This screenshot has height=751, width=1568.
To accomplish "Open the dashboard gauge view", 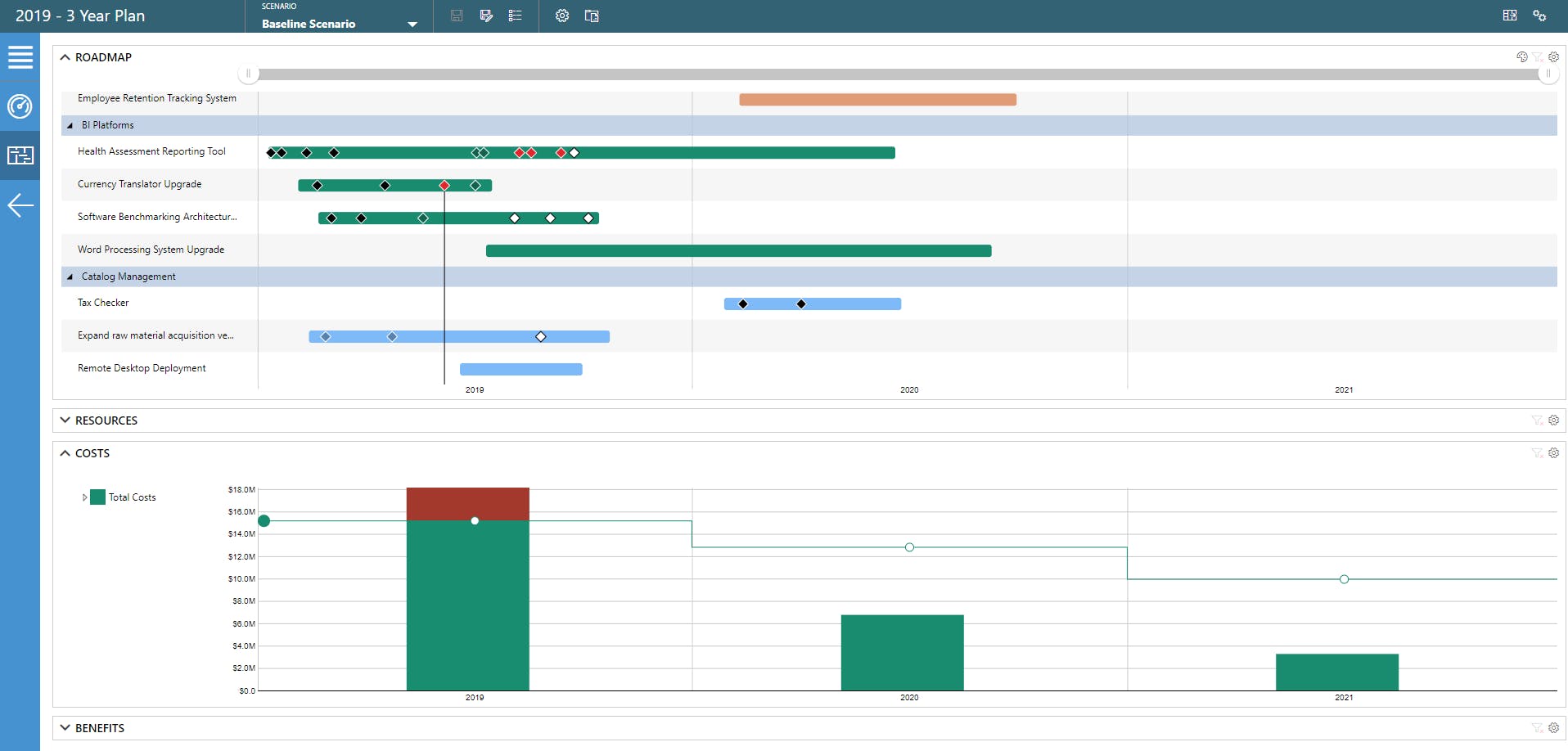I will click(x=20, y=106).
